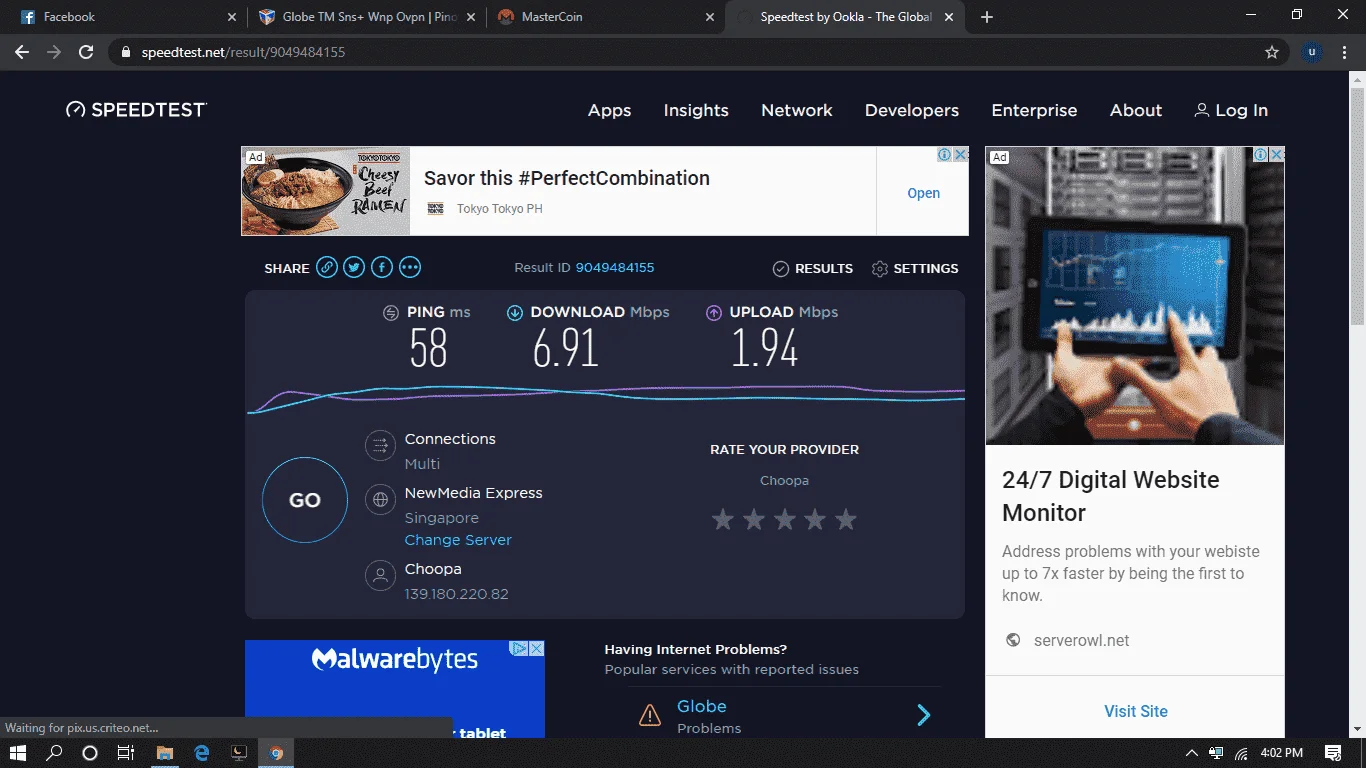
Task: Click the Speedtest logo
Action: click(136, 110)
